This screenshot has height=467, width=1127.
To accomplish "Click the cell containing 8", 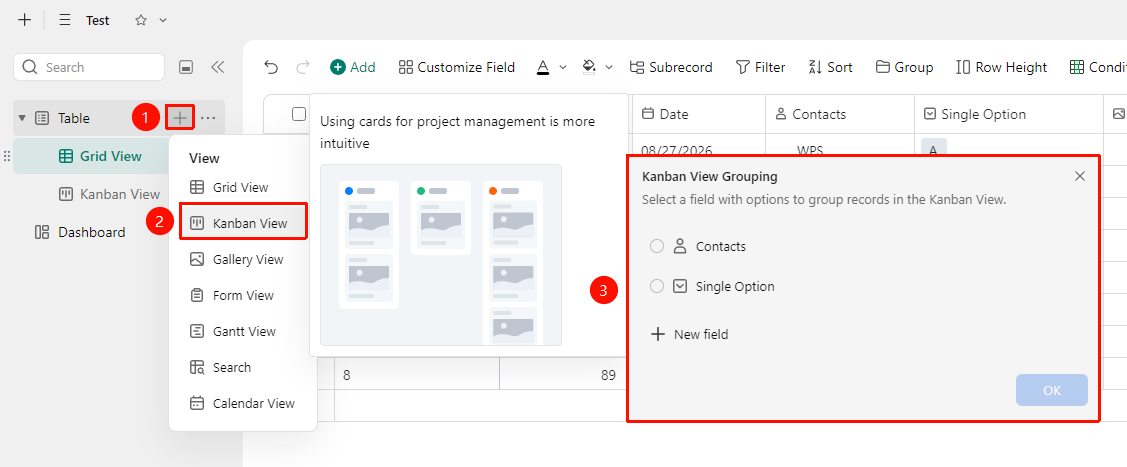I will (x=417, y=374).
